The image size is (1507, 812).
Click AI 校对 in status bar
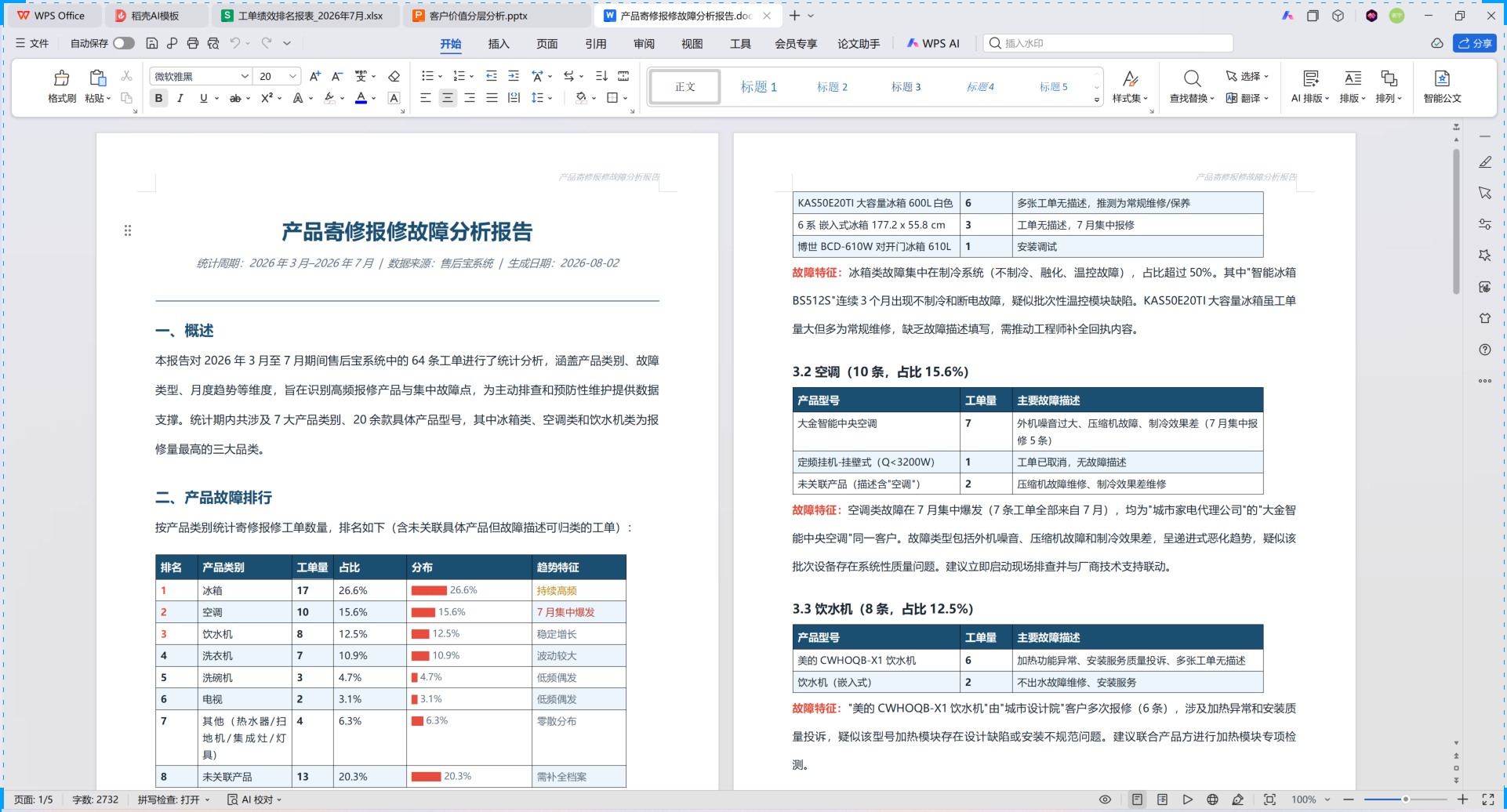tap(253, 799)
